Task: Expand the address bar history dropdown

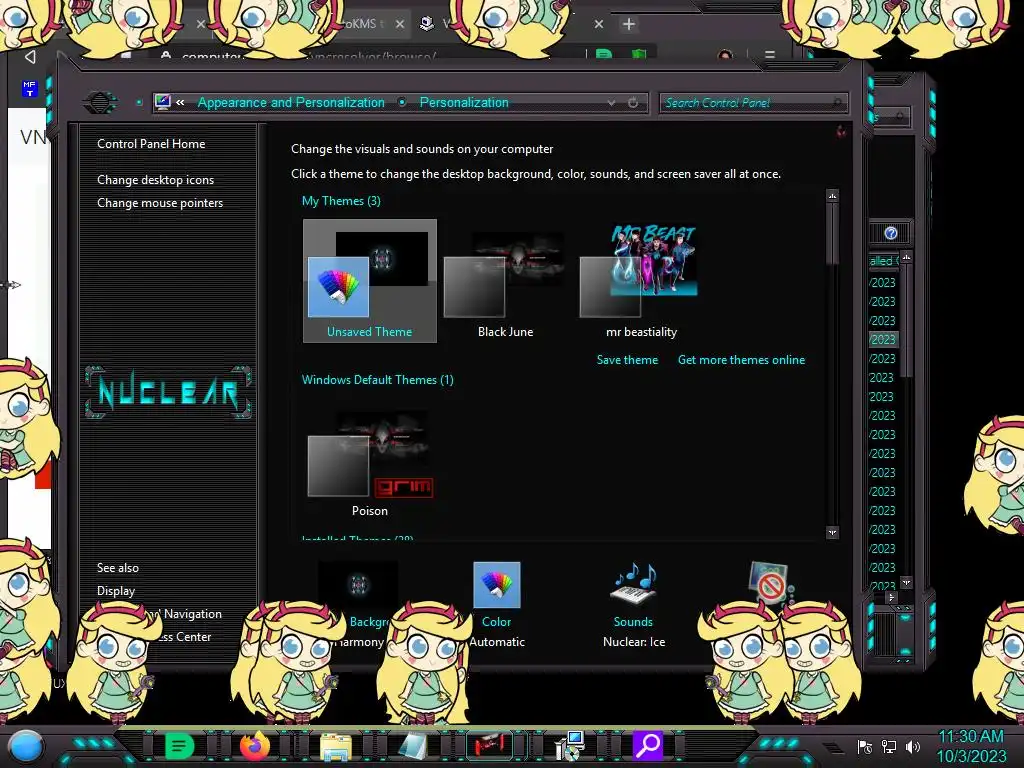Action: (611, 103)
